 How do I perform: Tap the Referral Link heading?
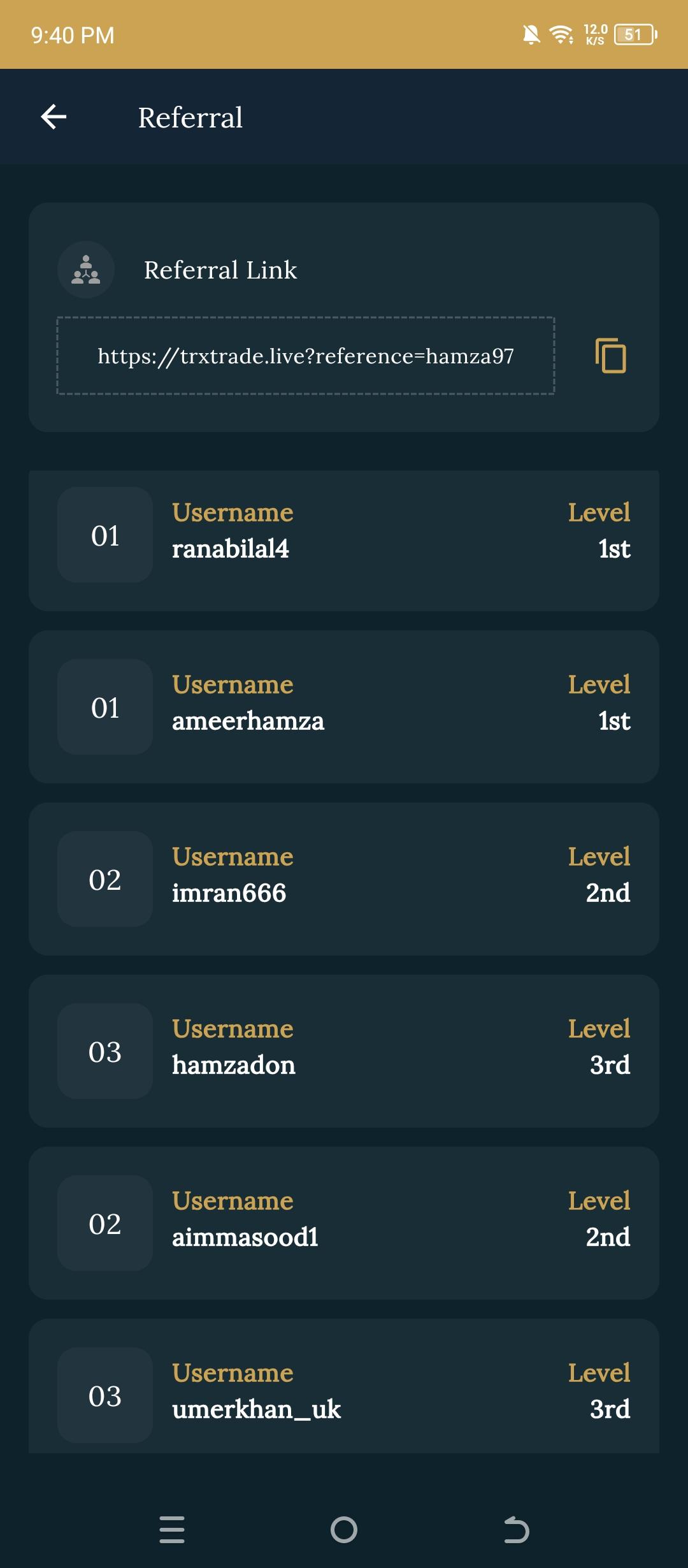point(220,270)
